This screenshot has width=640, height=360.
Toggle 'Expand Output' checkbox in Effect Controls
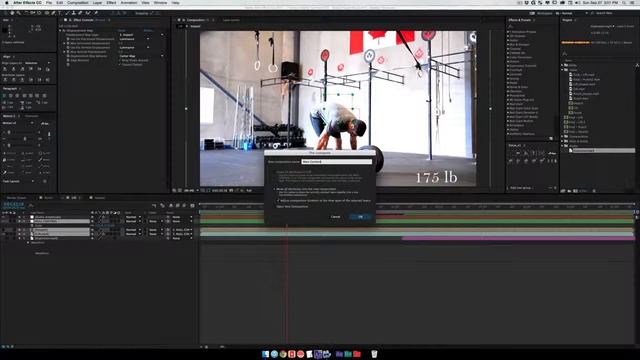120,64
